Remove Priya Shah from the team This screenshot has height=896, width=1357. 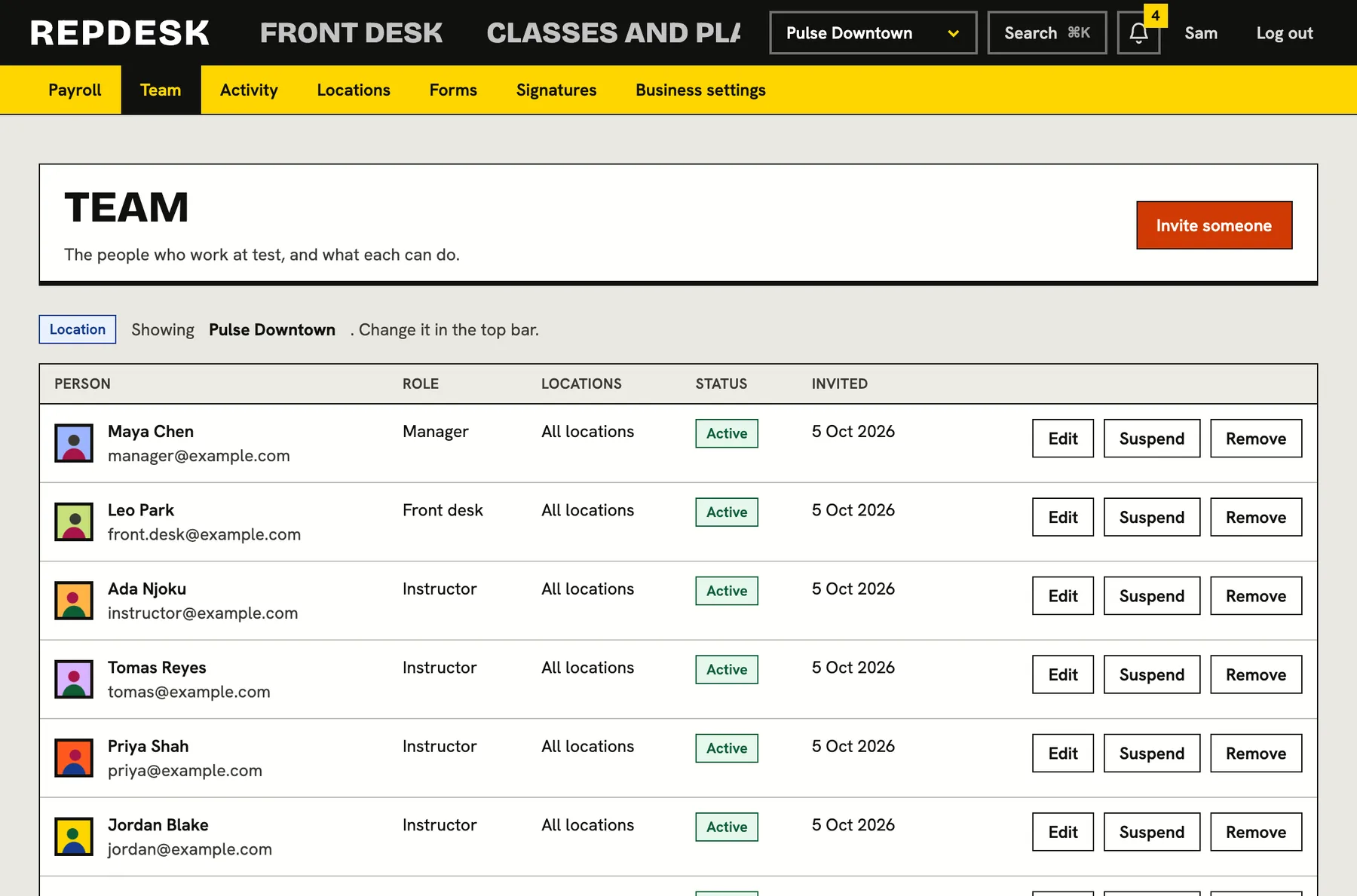(1256, 754)
